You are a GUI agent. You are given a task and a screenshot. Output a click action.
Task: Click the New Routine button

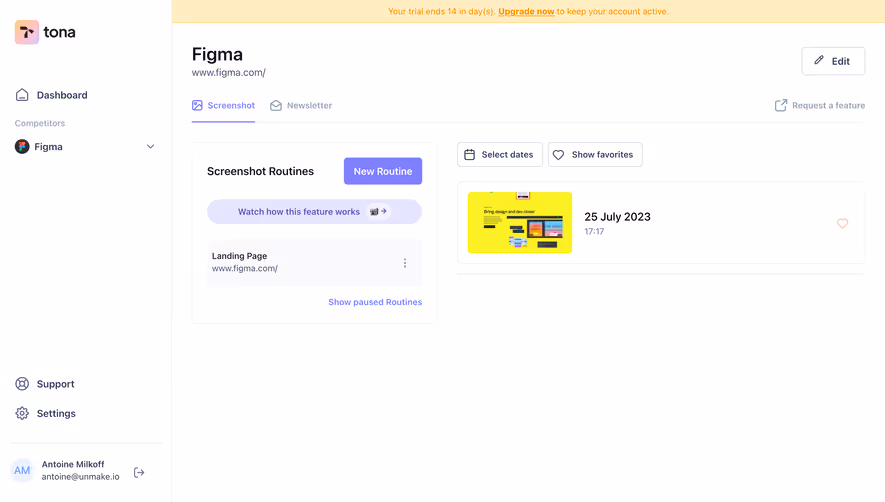383,171
